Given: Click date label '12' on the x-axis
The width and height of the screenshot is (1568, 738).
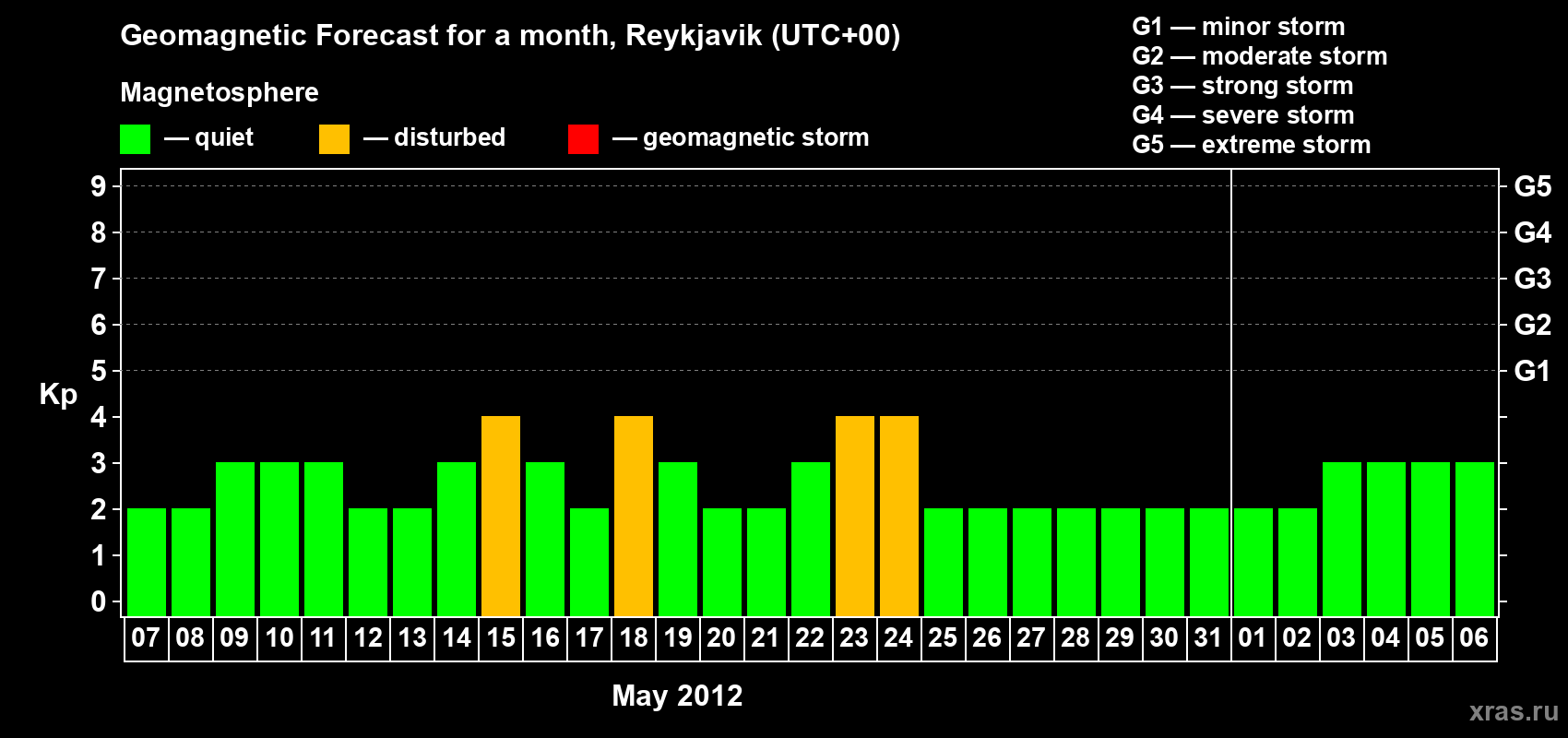Looking at the screenshot, I should point(367,637).
